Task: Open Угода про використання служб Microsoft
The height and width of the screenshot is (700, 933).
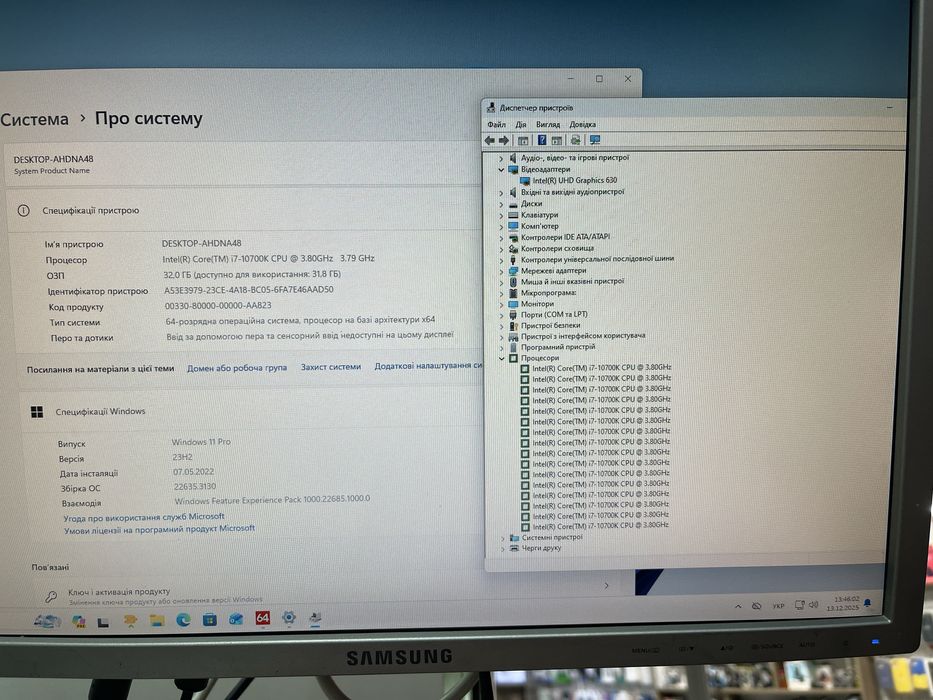Action: 144,517
